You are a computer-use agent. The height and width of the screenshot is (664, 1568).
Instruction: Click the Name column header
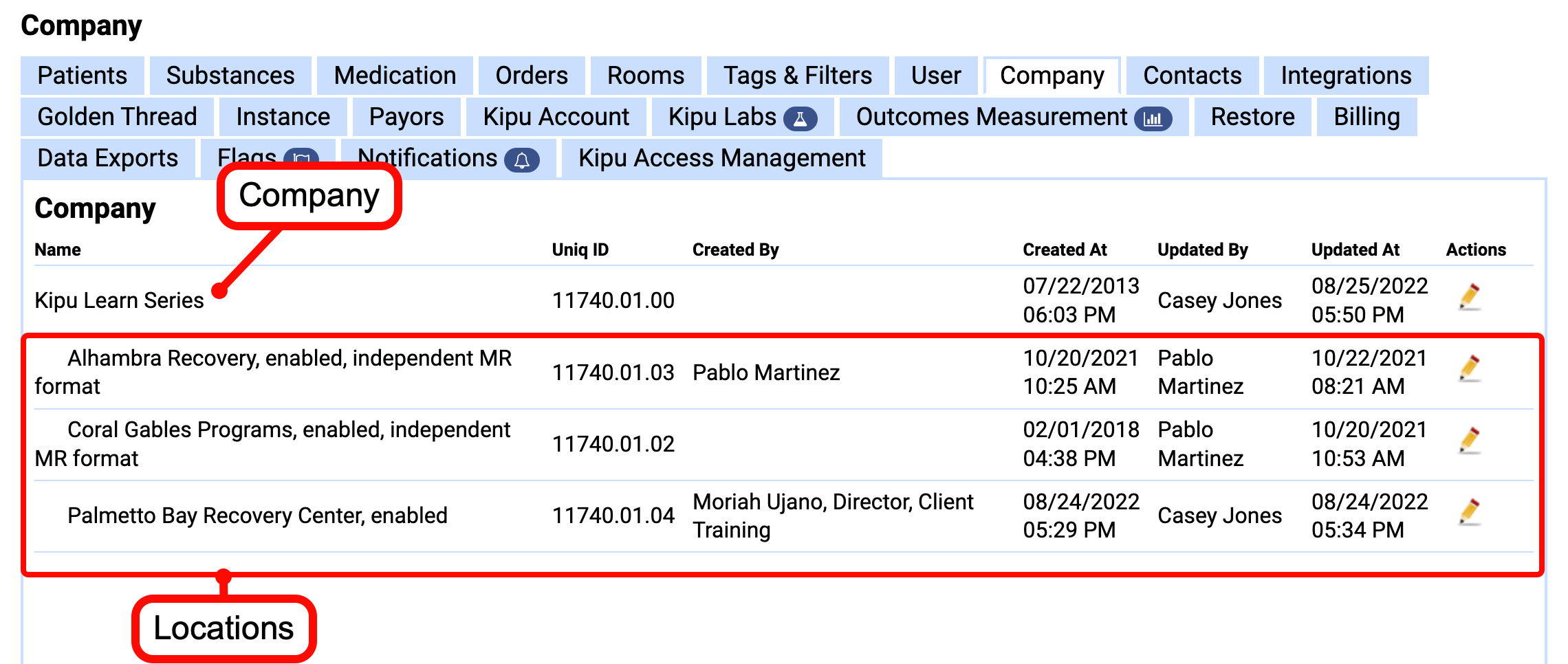pos(58,250)
